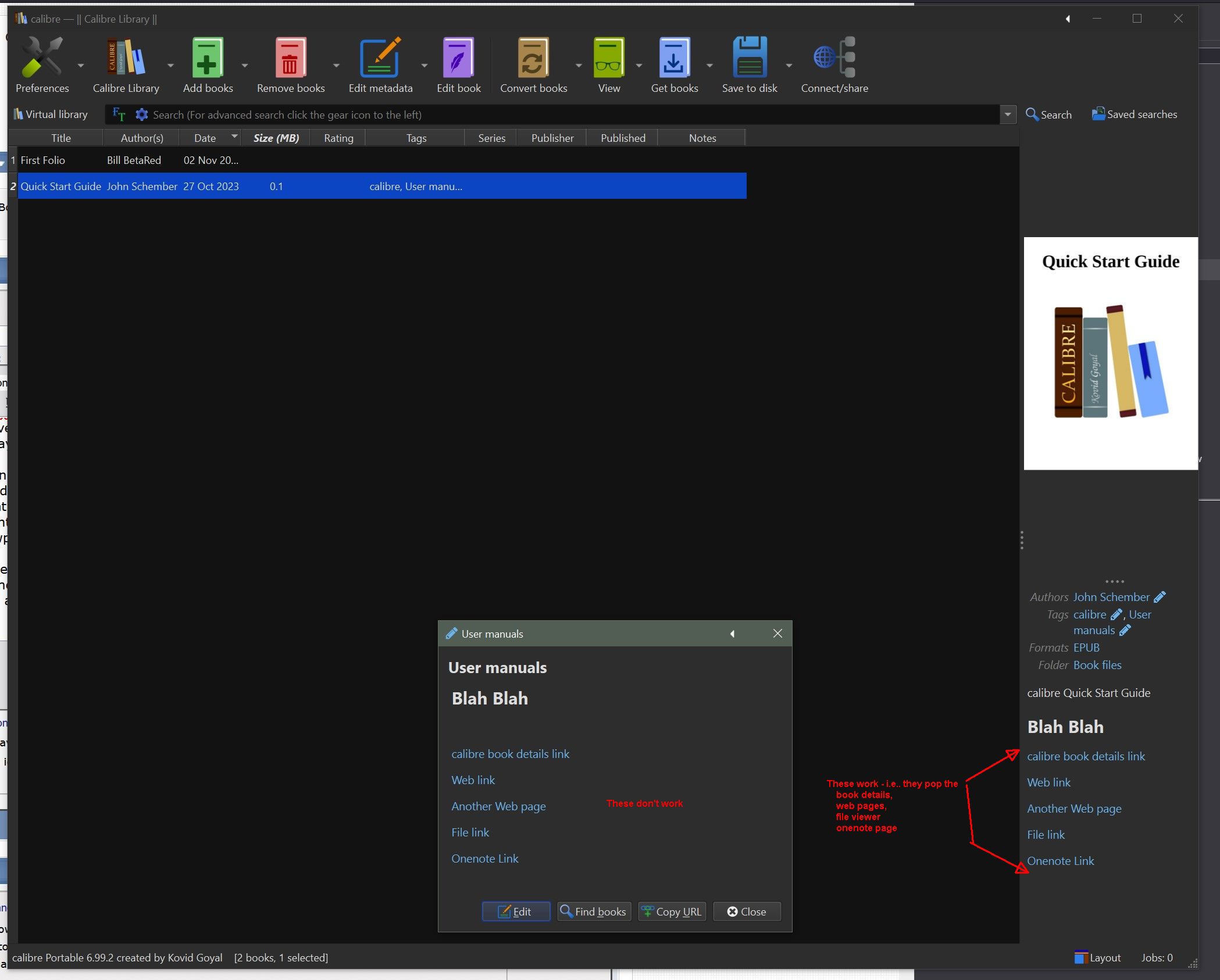Click the Quick Start Guide cover thumbnail
This screenshot has width=1220, height=980.
[x=1110, y=353]
